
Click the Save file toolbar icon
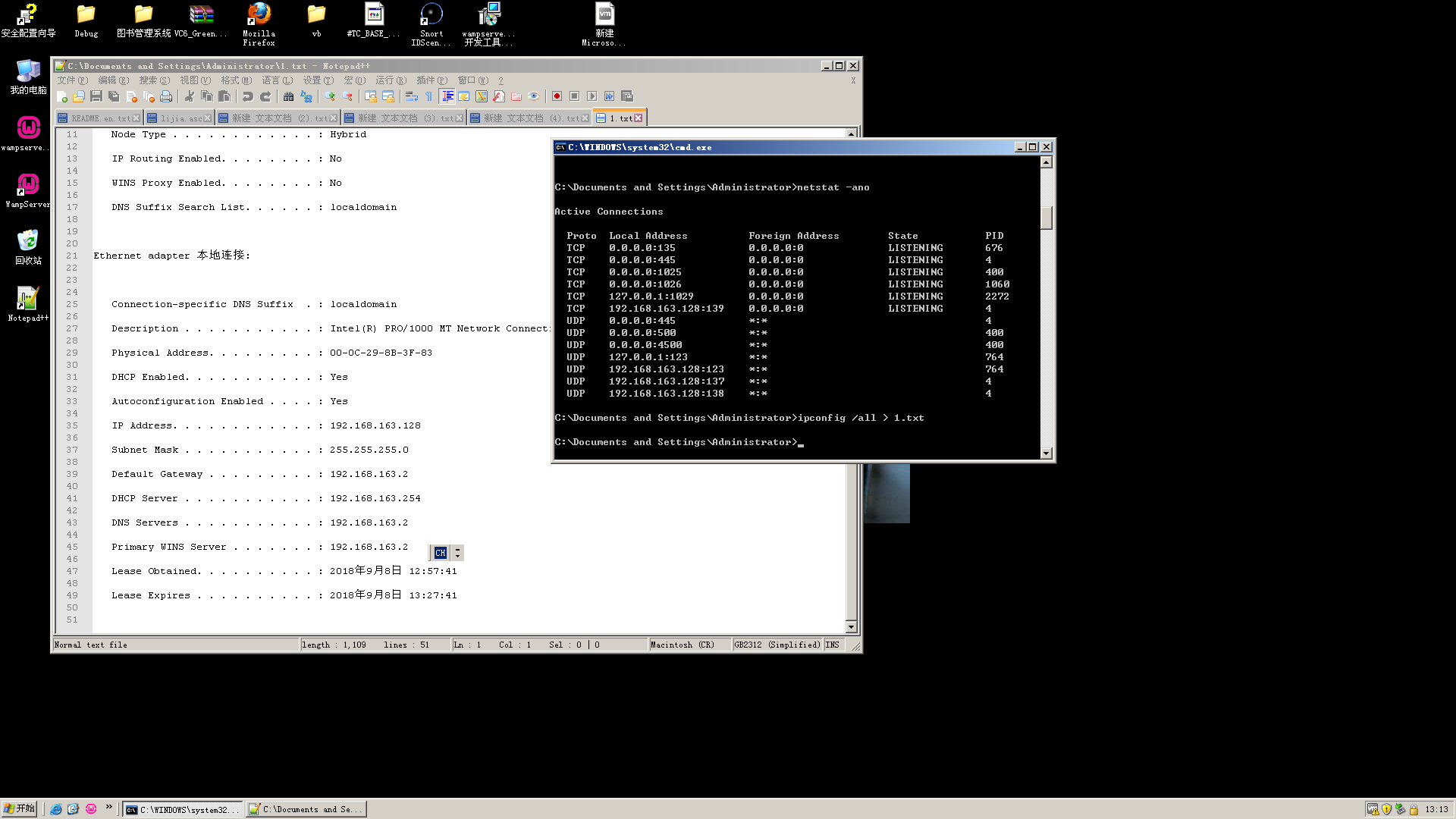point(96,96)
